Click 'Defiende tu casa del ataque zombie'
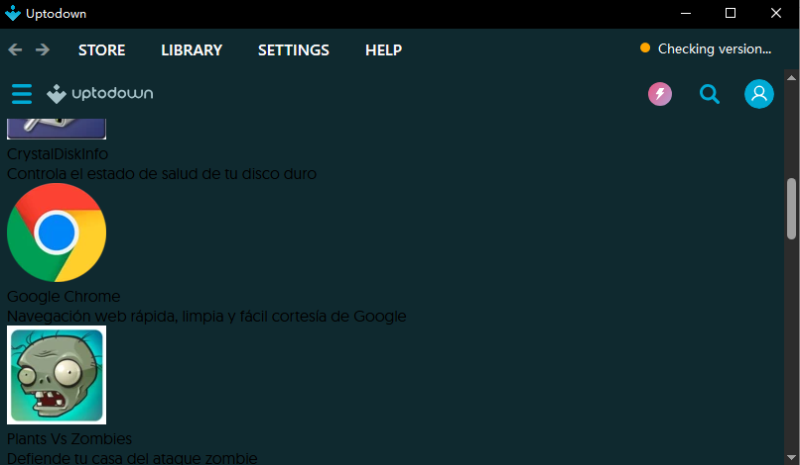This screenshot has height=465, width=800. click(132, 458)
